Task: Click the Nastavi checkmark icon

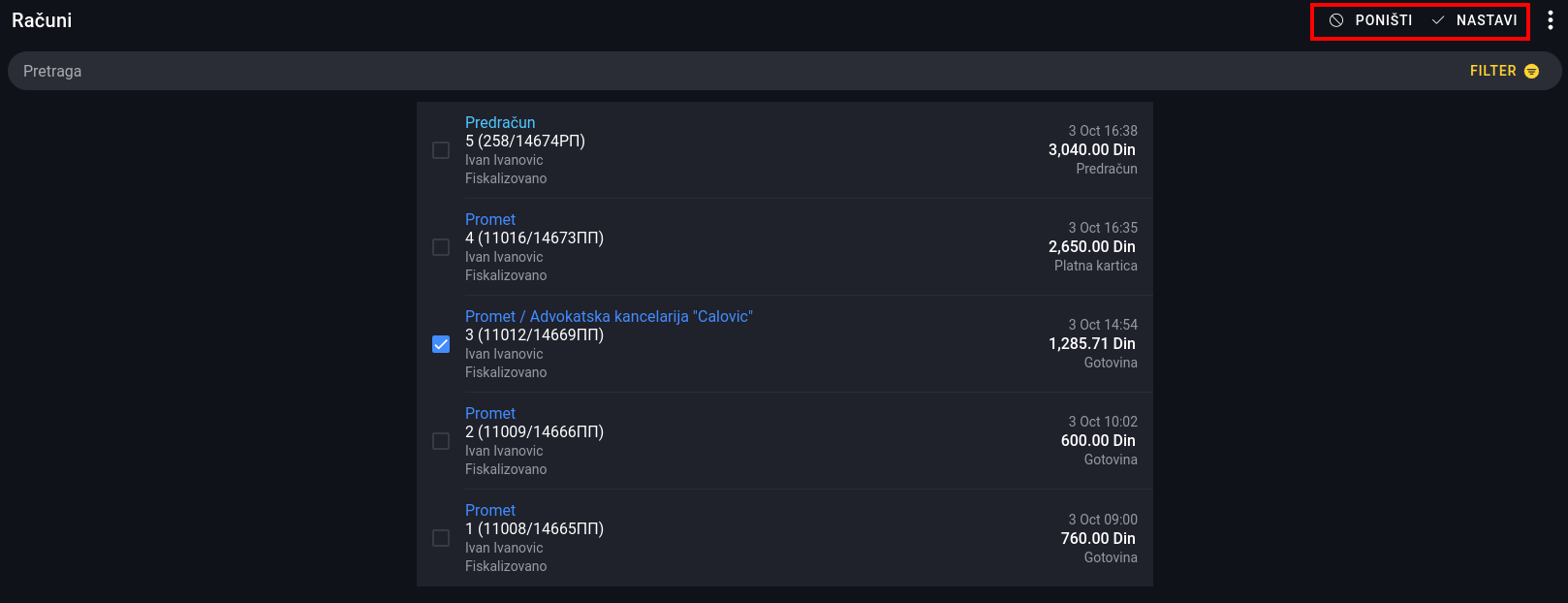Action: [x=1438, y=20]
